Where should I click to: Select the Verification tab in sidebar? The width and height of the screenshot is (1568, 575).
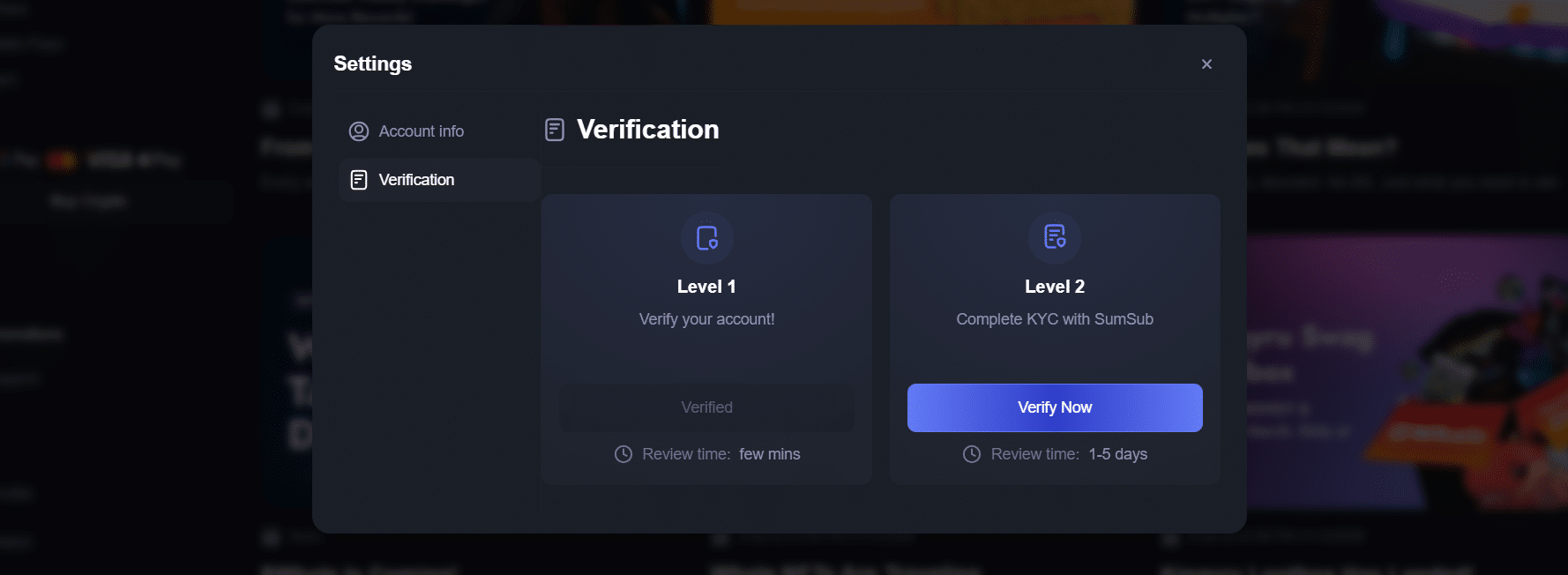click(416, 180)
